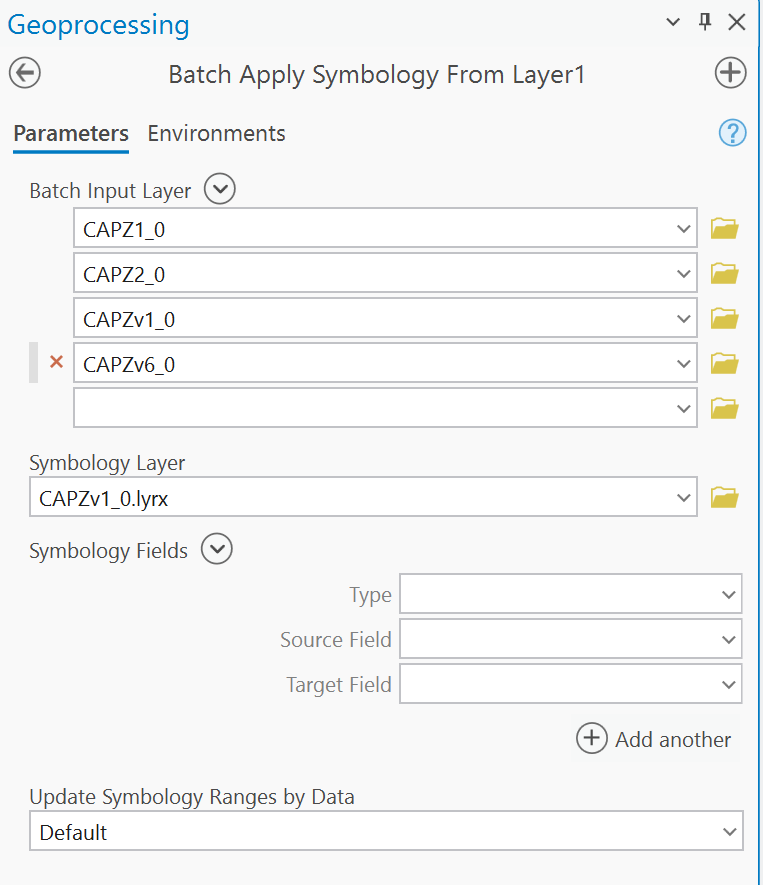Collapse the Batch Input Layer section
The width and height of the screenshot is (763, 885).
click(x=219, y=188)
